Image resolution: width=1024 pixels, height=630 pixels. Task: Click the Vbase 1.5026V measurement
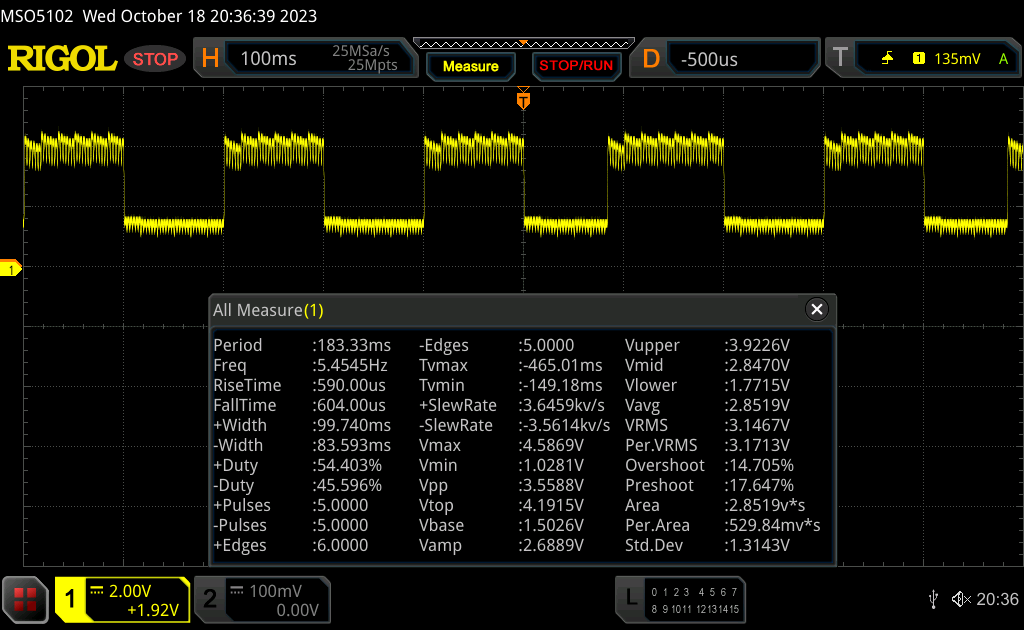(x=501, y=526)
